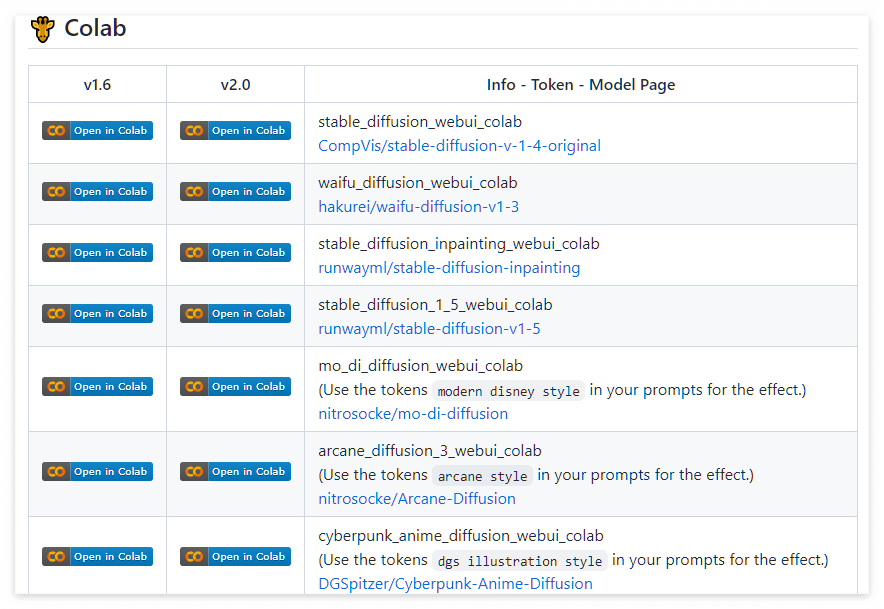Open v1.6 Colab badge for stable_diffusion_inpainting_webui_colab
This screenshot has width=884, height=609.
pos(98,252)
